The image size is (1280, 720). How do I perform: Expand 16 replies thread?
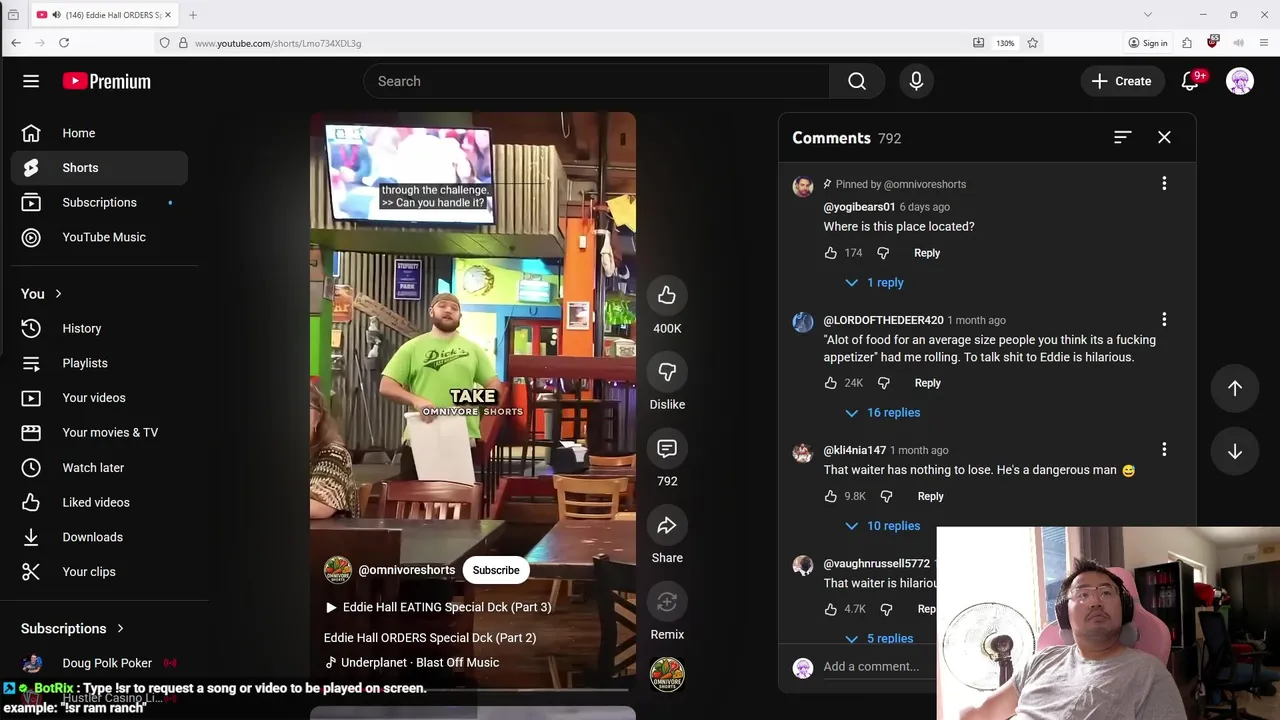point(882,413)
